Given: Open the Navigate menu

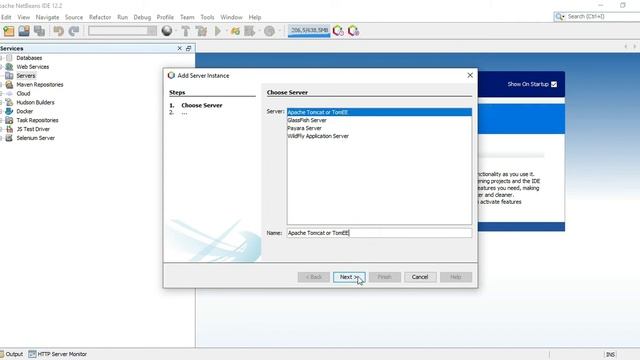Looking at the screenshot, I should point(47,17).
